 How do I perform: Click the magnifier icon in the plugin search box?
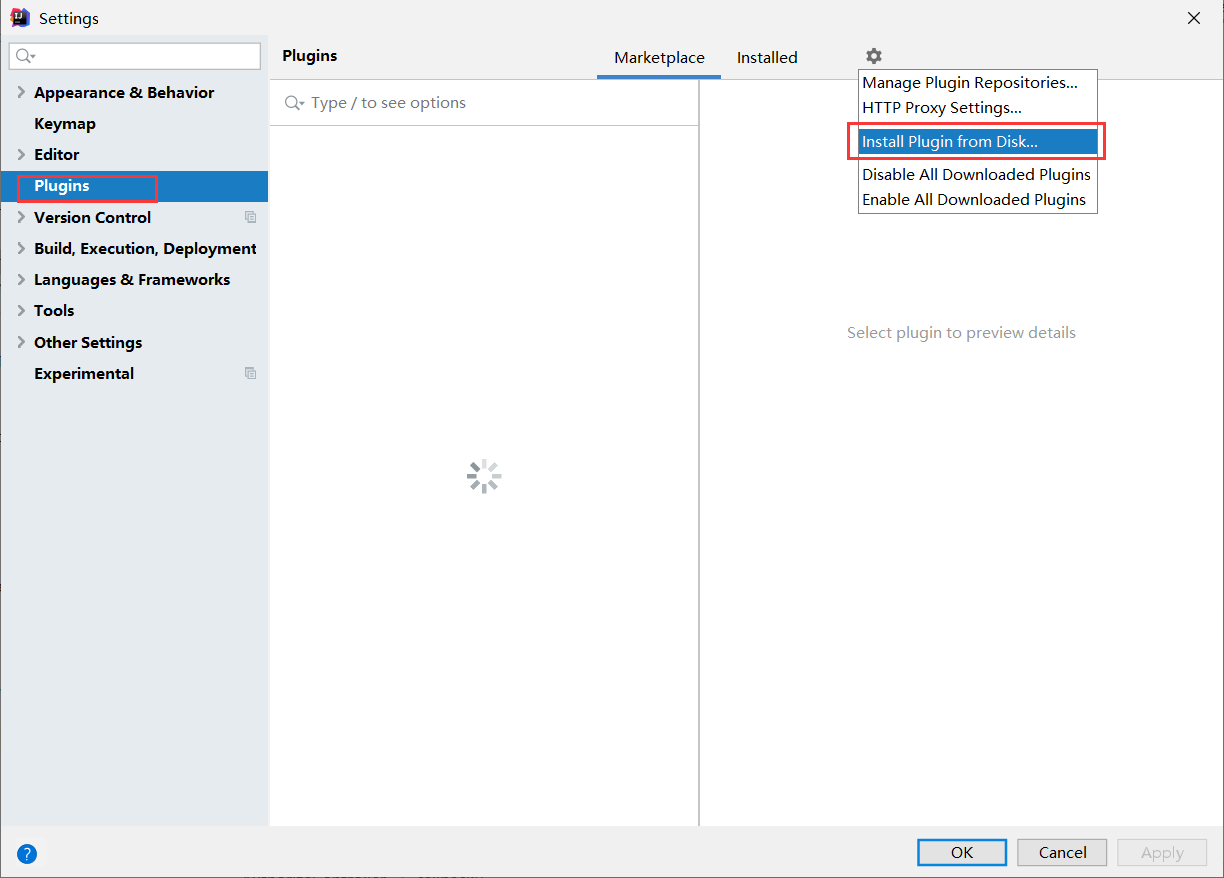coord(295,103)
